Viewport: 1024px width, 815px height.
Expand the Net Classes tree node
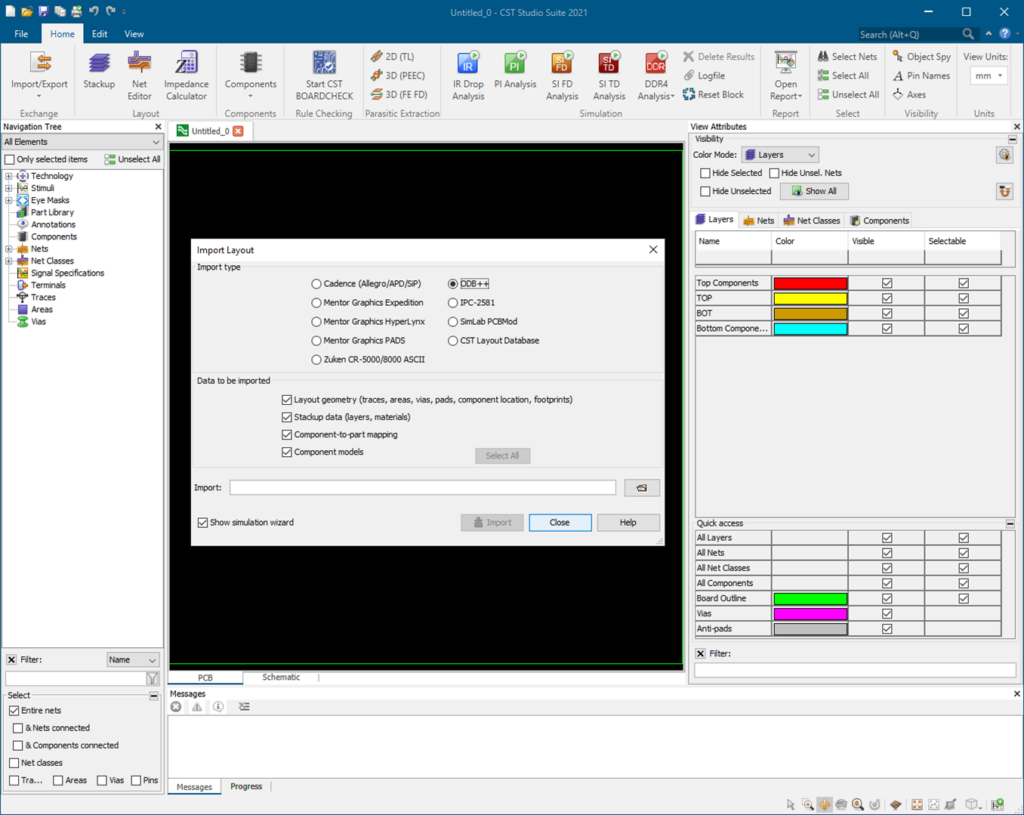7,260
